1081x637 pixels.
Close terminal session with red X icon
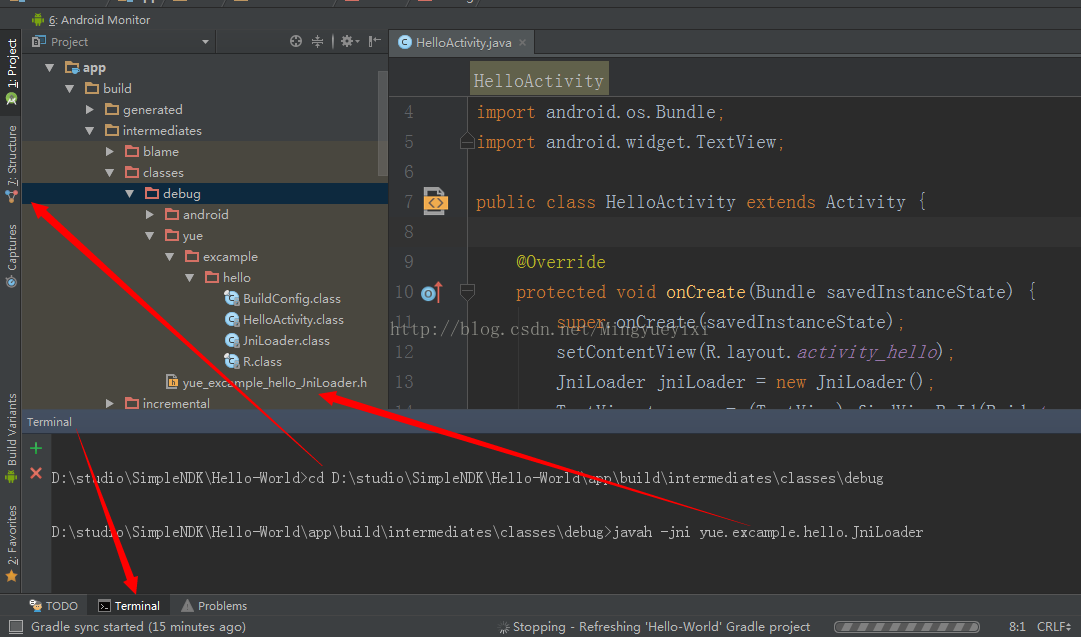coord(36,474)
